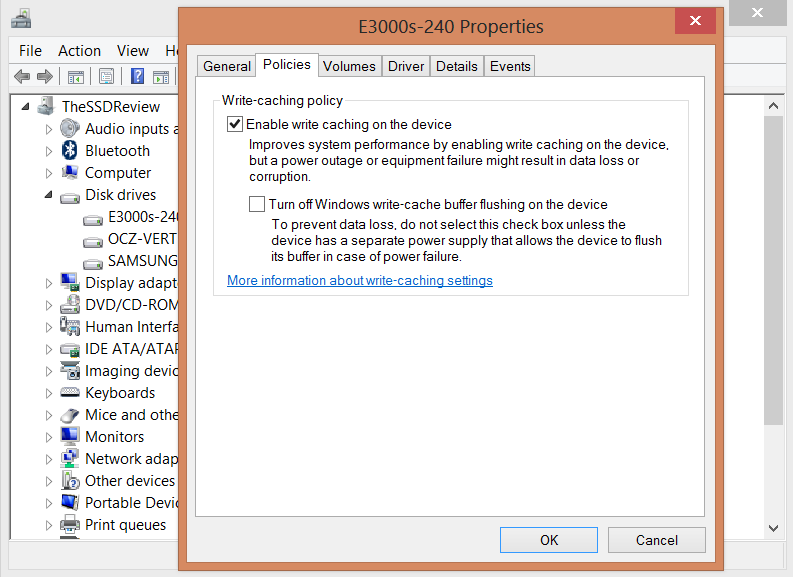Switch to the General tab

pyautogui.click(x=227, y=66)
